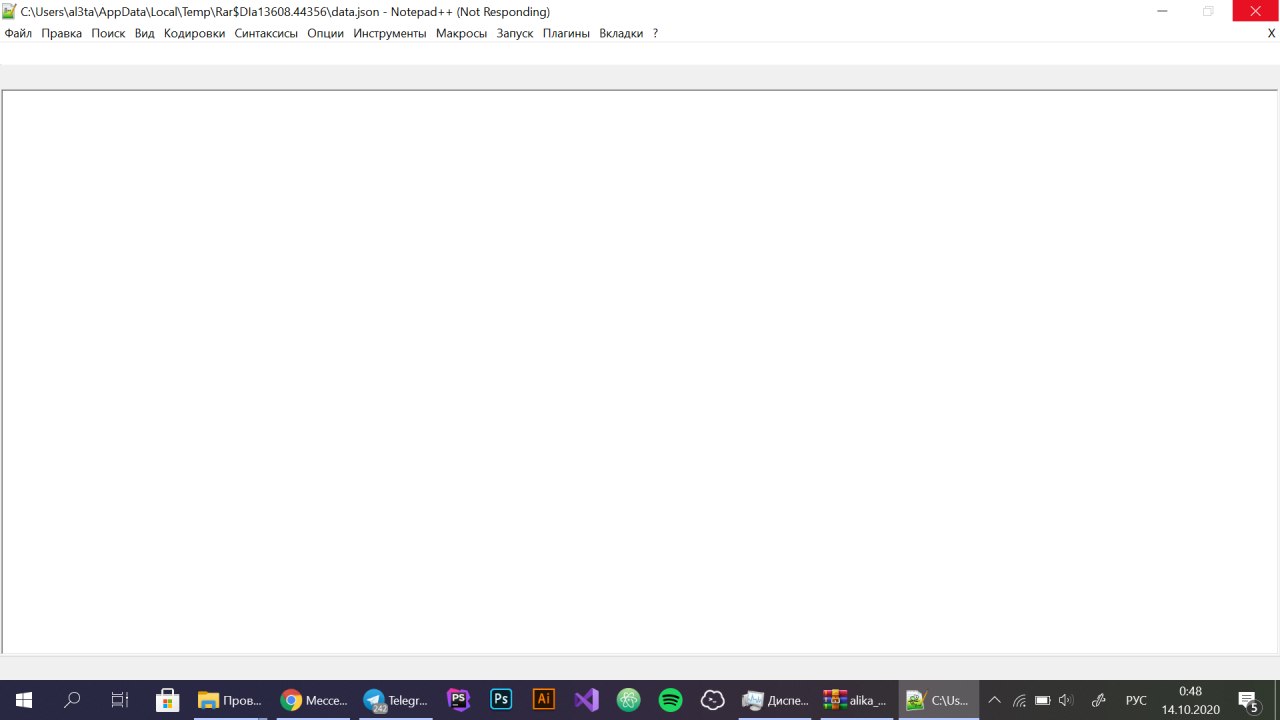Switch input language РУС
Viewport: 1280px width, 720px height.
point(1136,700)
